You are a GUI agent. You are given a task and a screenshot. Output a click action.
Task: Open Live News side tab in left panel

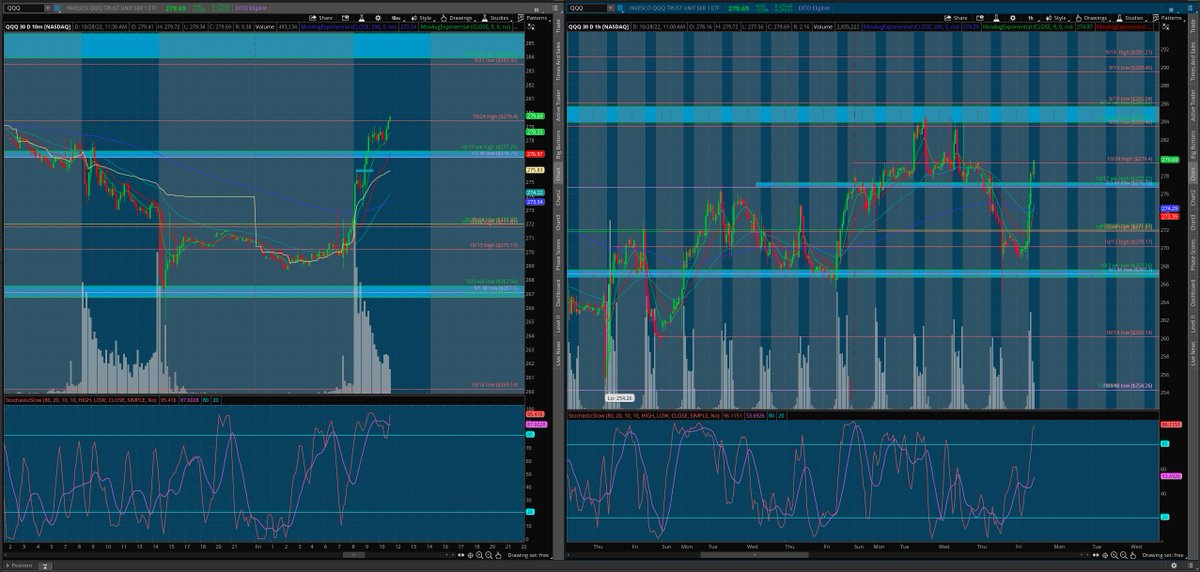point(558,354)
